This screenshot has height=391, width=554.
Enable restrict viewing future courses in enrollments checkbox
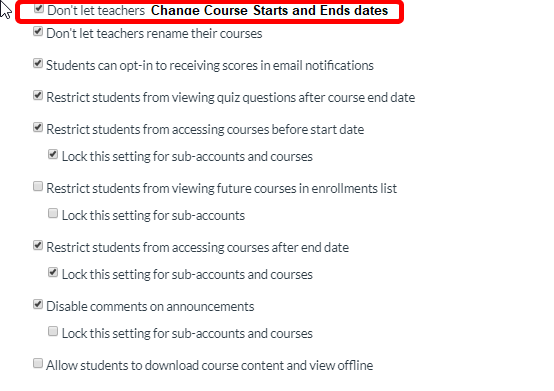tap(38, 186)
